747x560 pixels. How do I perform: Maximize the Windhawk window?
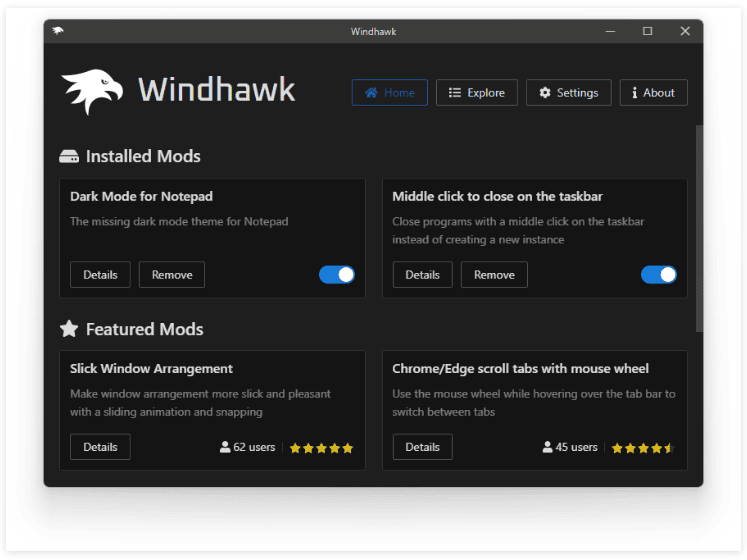[647, 31]
